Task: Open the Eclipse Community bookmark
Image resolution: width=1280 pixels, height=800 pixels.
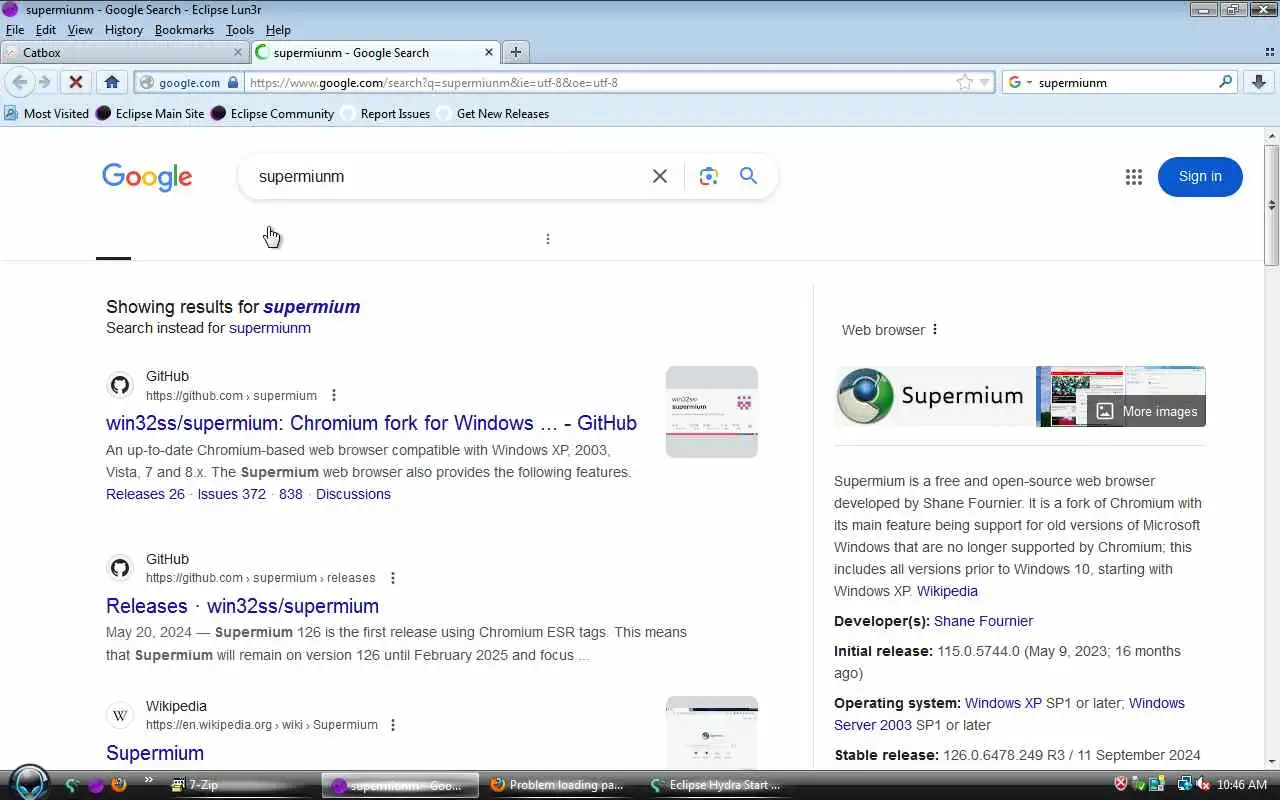Action: click(272, 113)
